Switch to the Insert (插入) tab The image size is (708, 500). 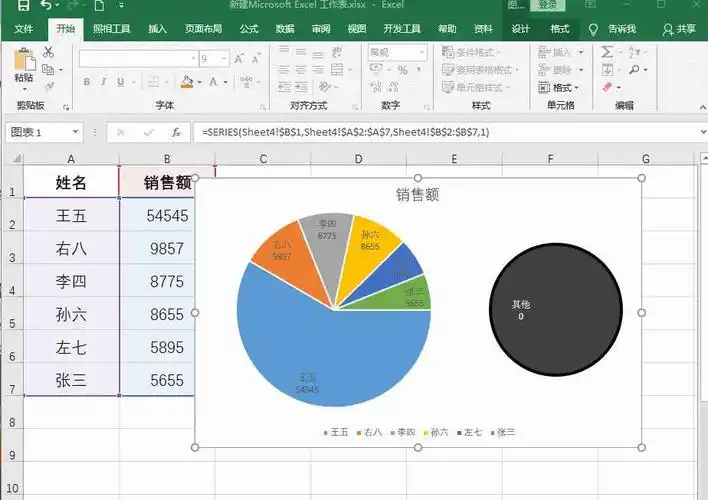click(x=158, y=29)
